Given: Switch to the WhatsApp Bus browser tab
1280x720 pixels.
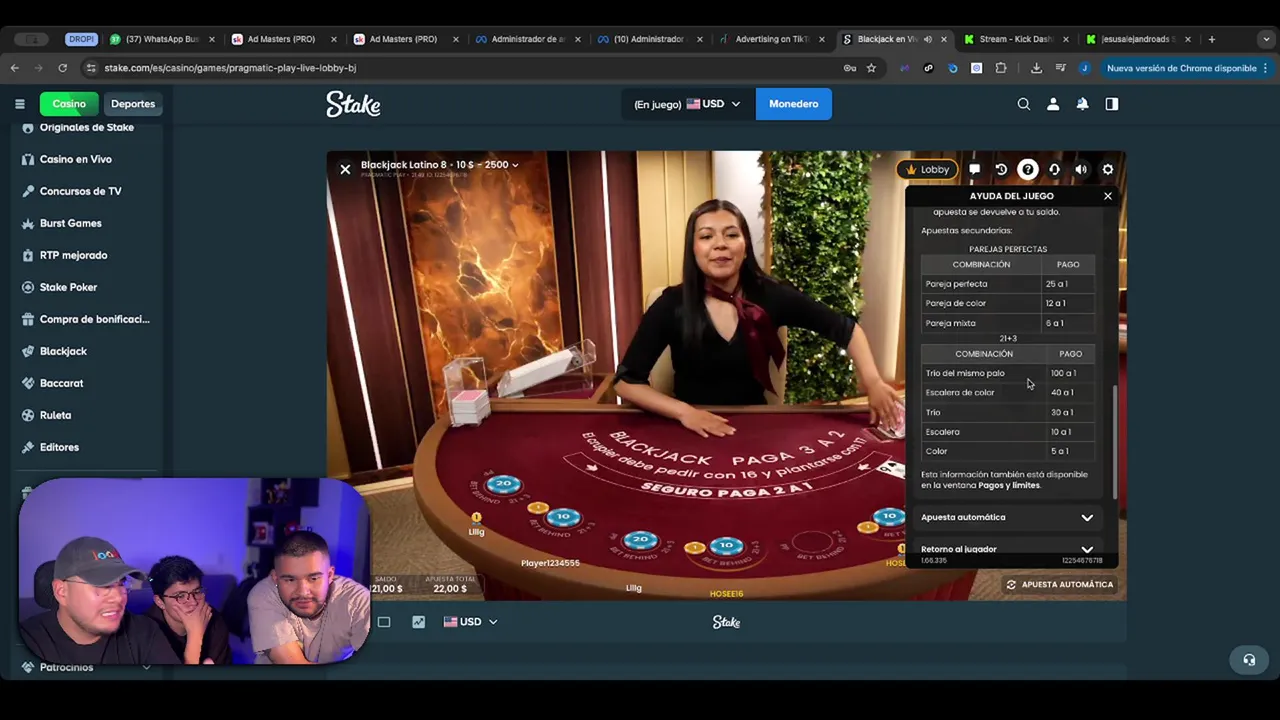Looking at the screenshot, I should [162, 39].
